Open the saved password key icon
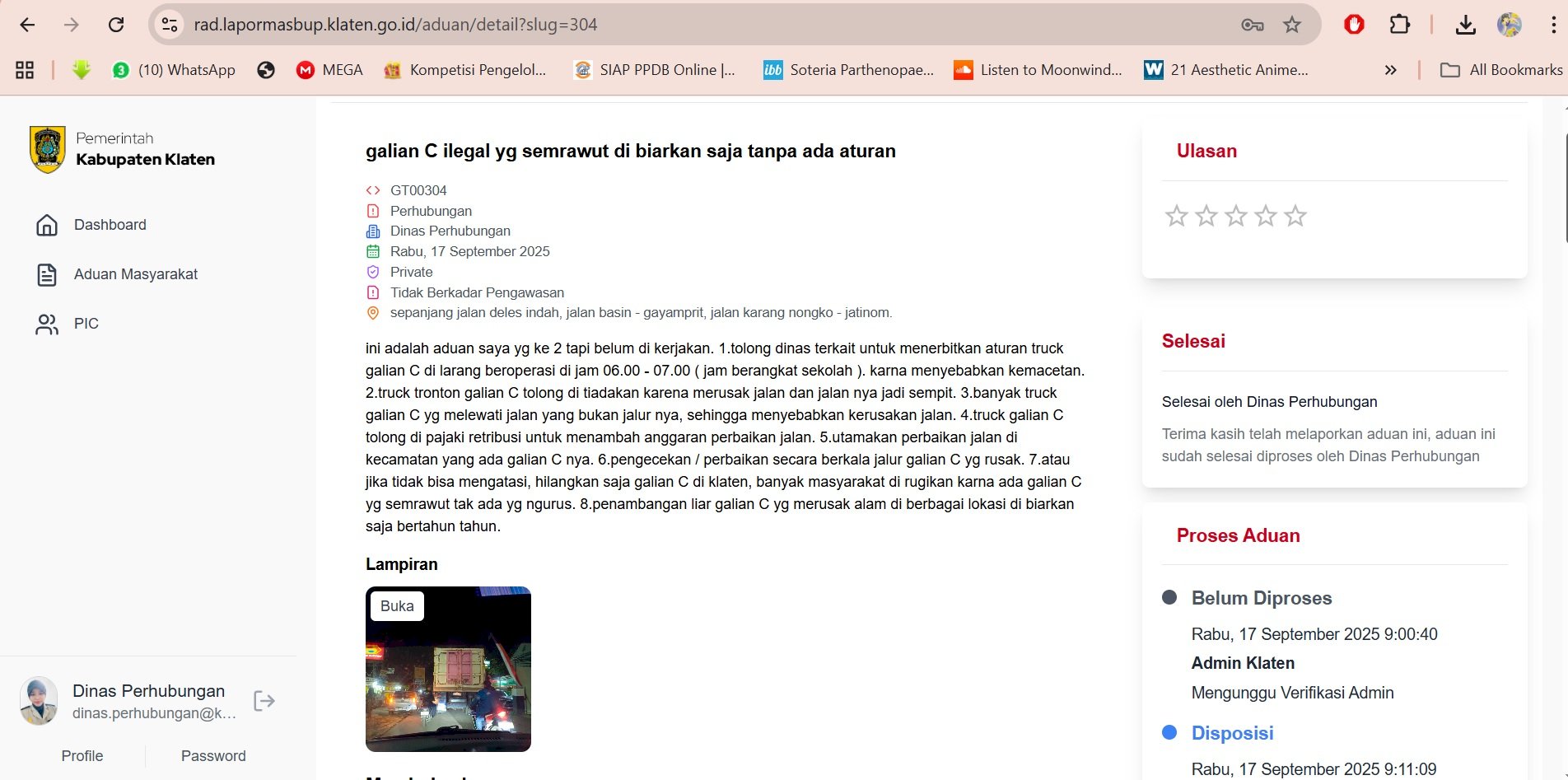1568x780 pixels. pyautogui.click(x=1253, y=25)
